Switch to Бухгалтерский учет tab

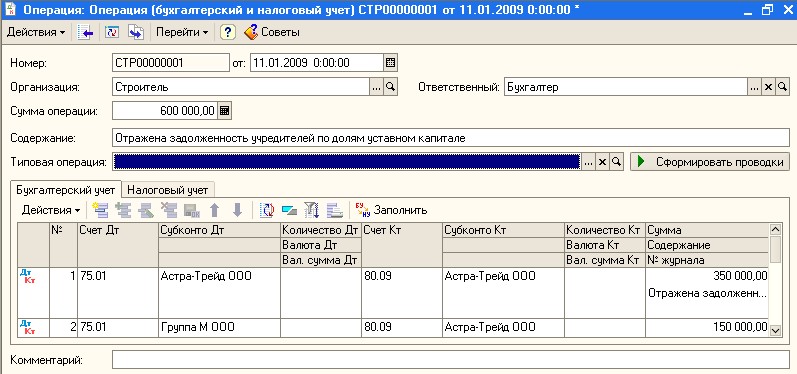click(66, 190)
